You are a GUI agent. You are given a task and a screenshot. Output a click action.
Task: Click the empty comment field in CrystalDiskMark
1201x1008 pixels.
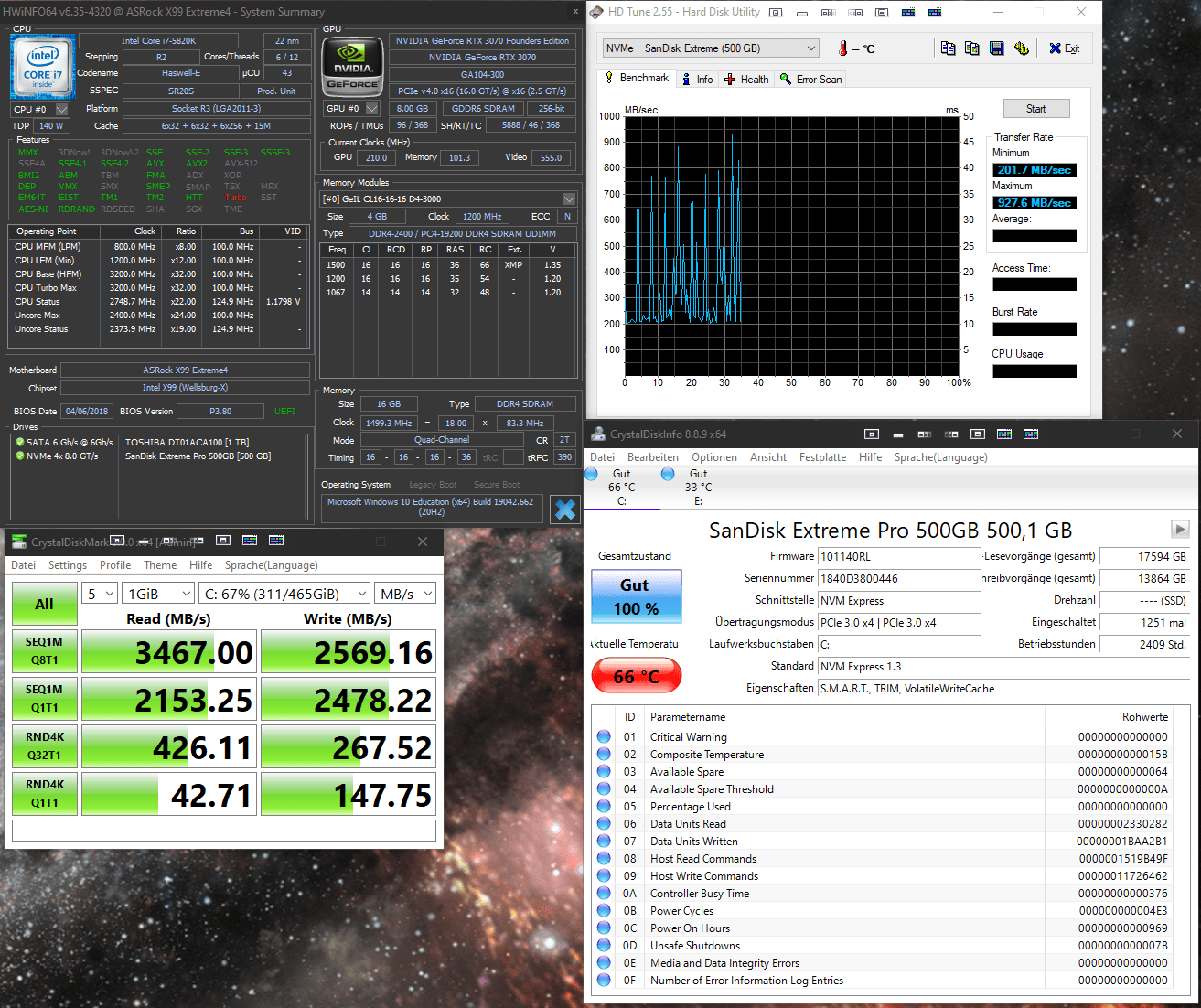click(x=223, y=831)
